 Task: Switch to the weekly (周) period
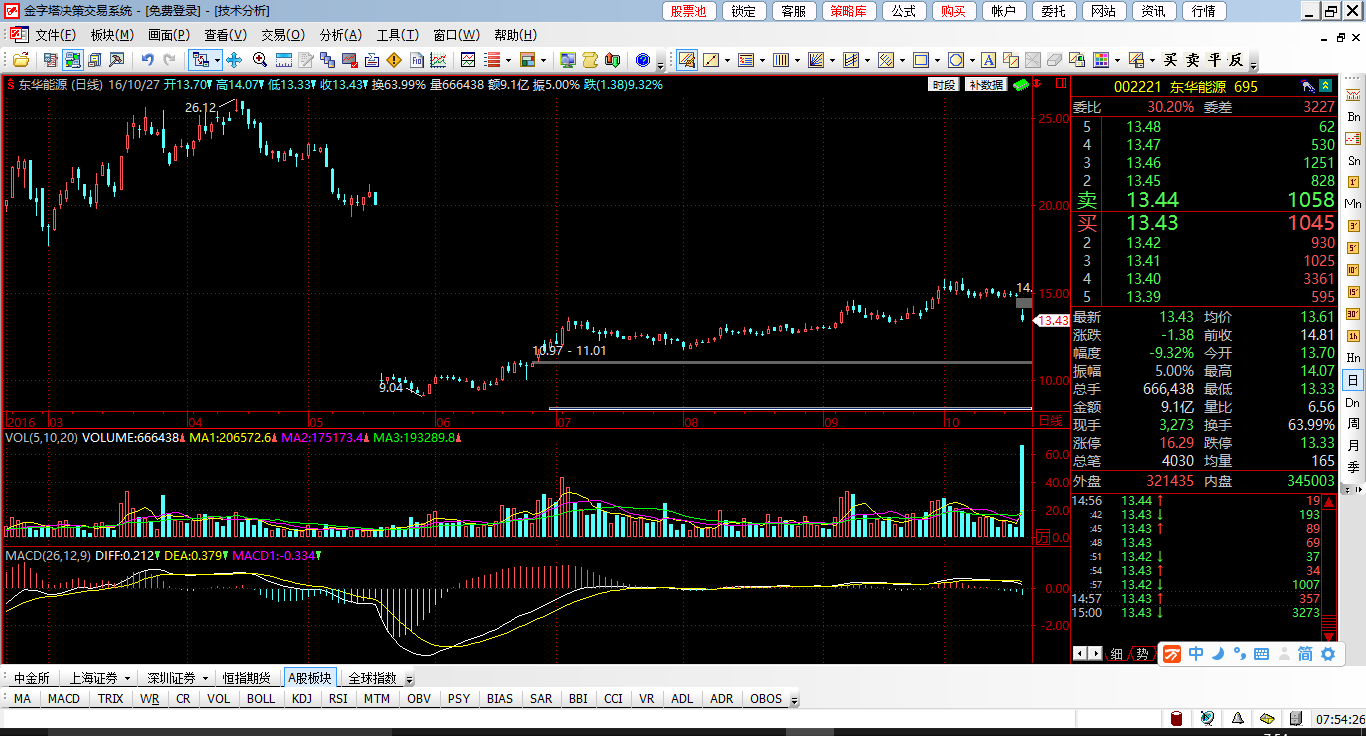pos(1354,424)
